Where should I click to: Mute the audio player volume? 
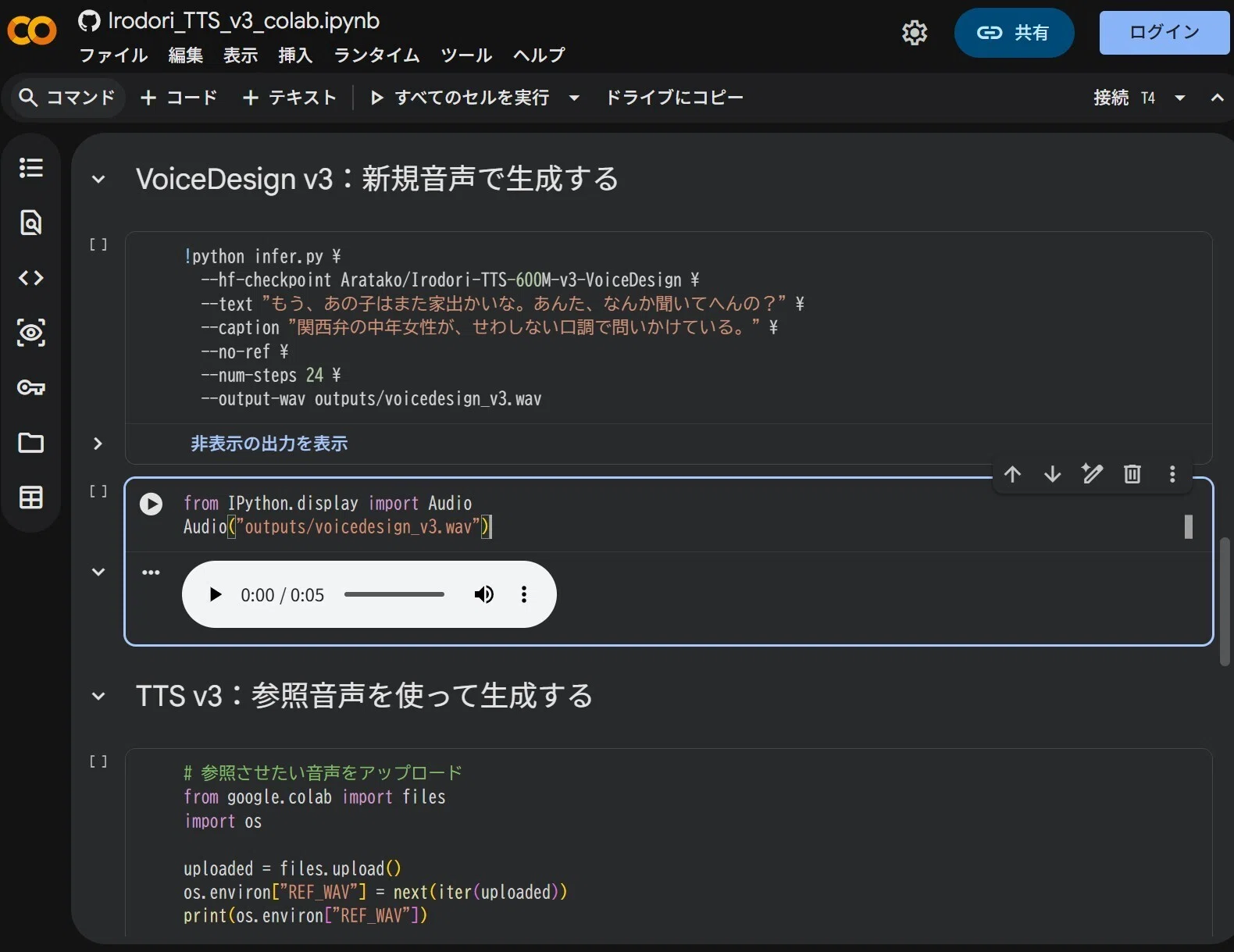tap(484, 594)
